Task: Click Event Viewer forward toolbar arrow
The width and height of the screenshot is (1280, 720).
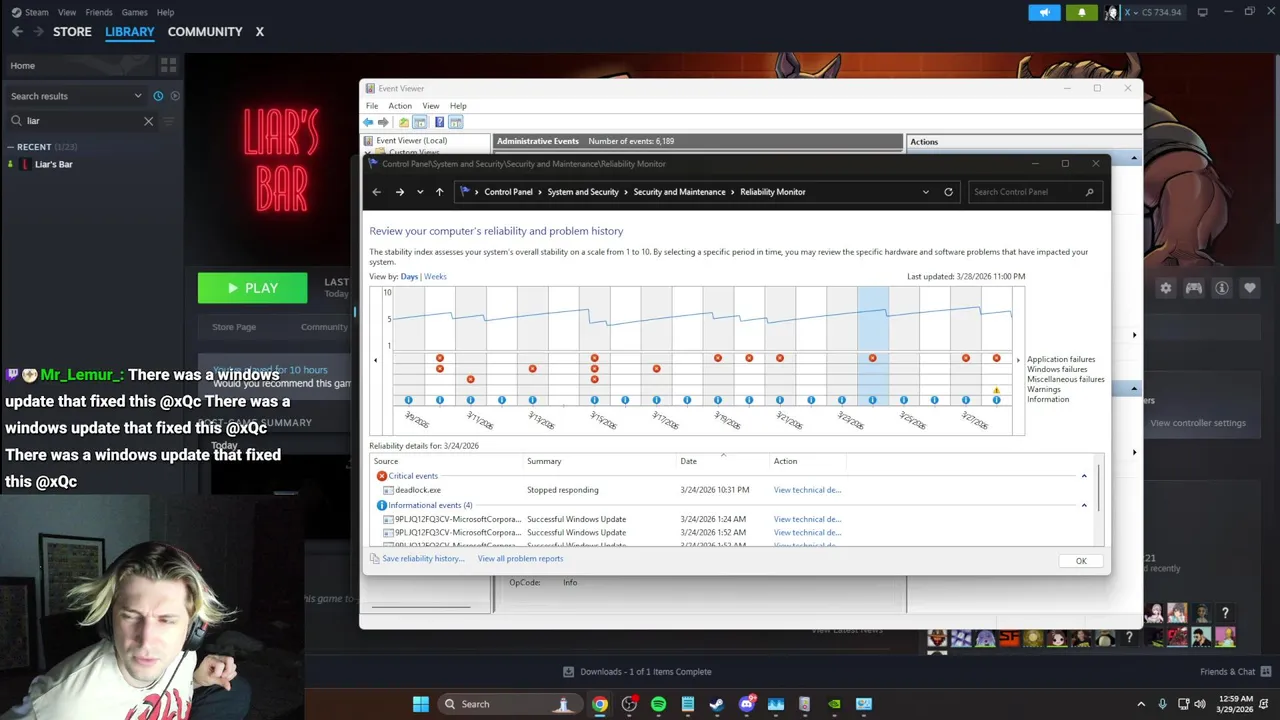Action: [x=383, y=122]
